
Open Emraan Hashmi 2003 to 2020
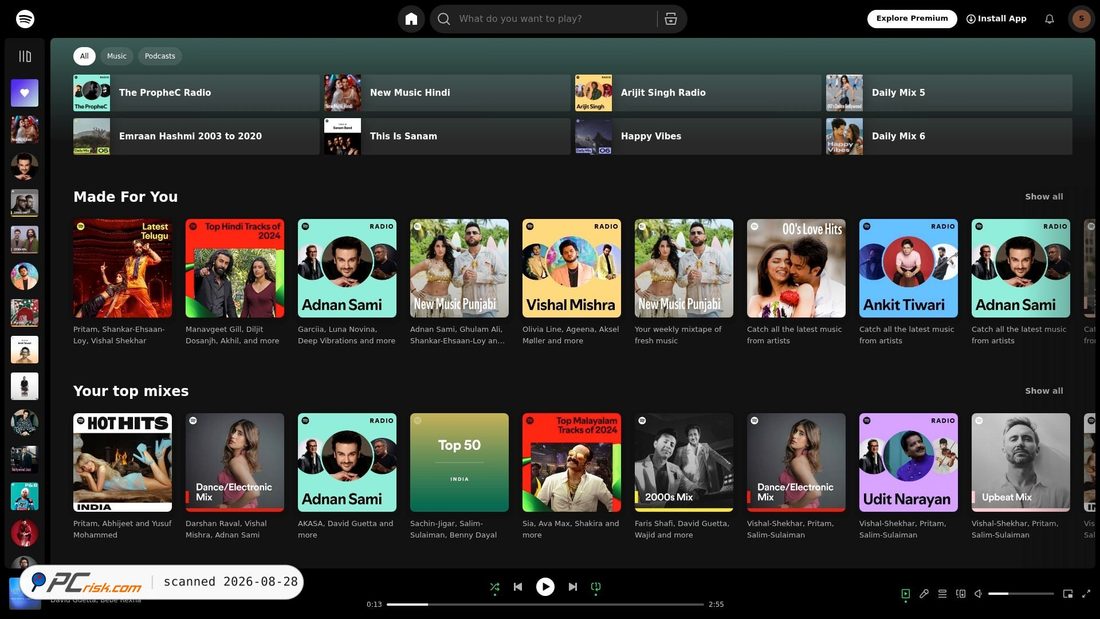[196, 136]
